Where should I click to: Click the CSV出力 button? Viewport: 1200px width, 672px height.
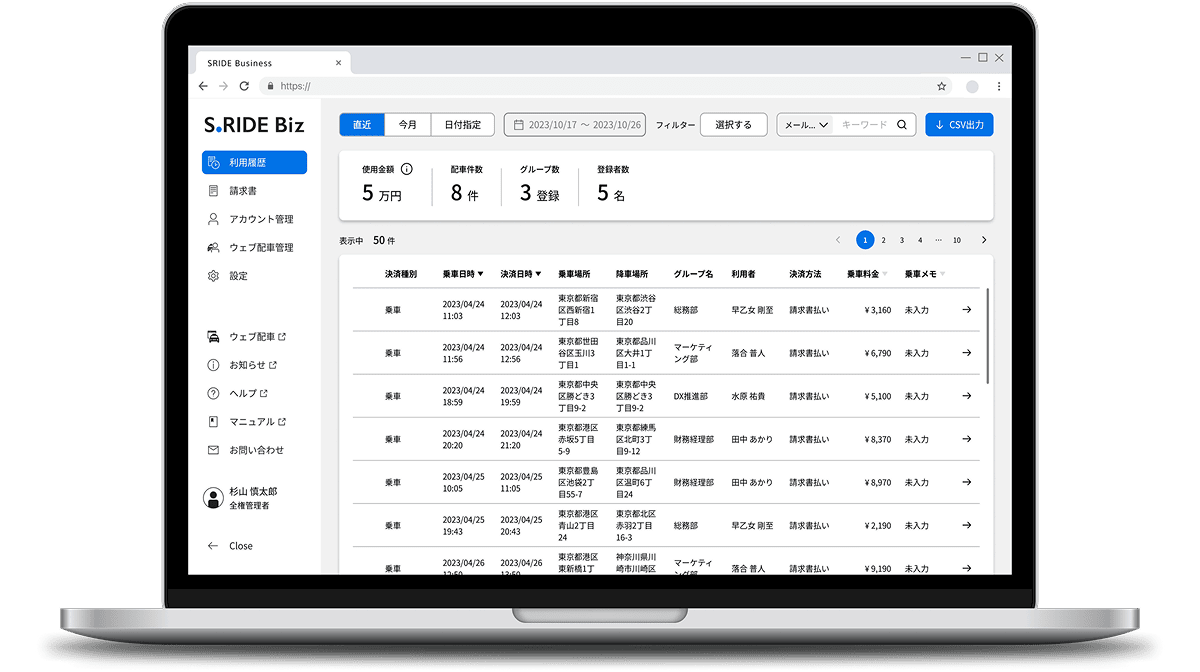[959, 125]
